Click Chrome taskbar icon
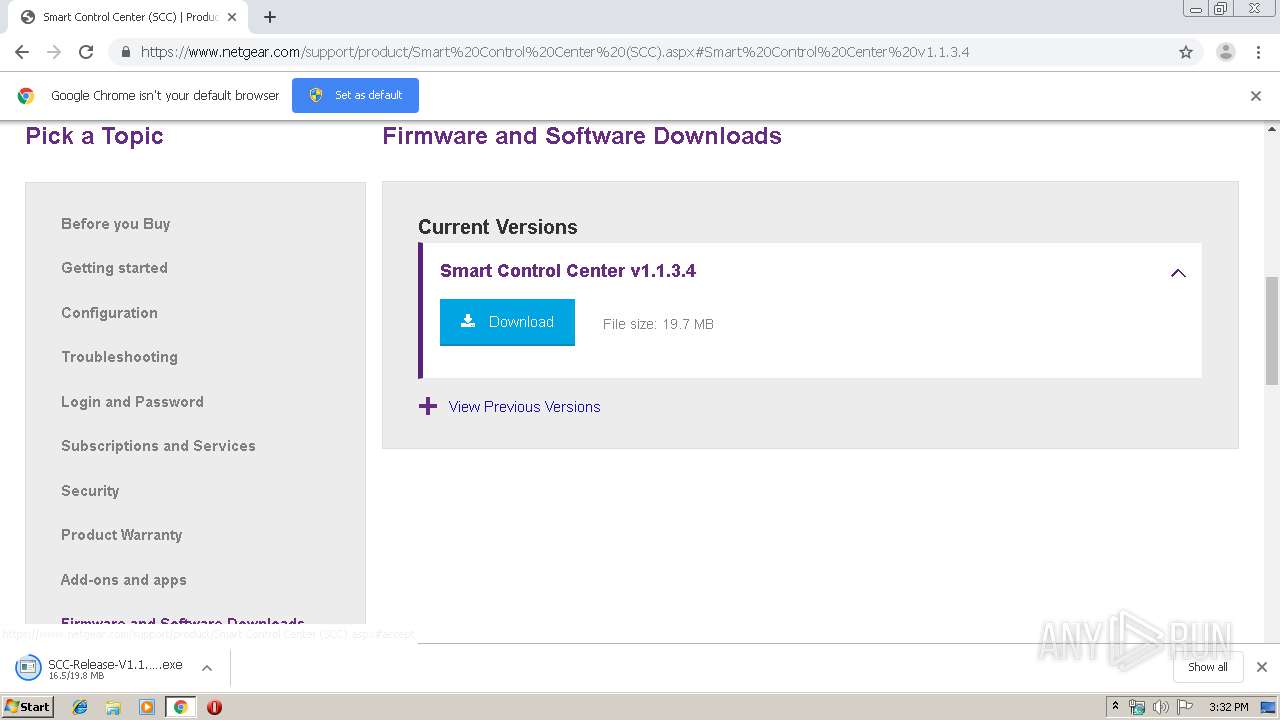 pyautogui.click(x=180, y=707)
